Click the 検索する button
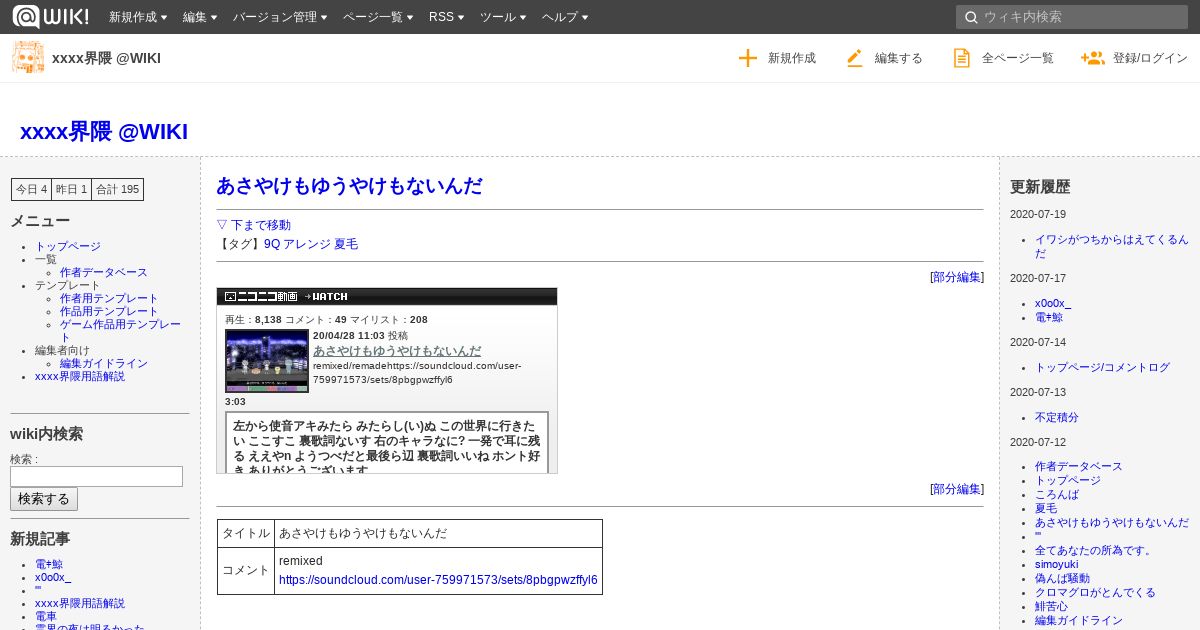 44,499
